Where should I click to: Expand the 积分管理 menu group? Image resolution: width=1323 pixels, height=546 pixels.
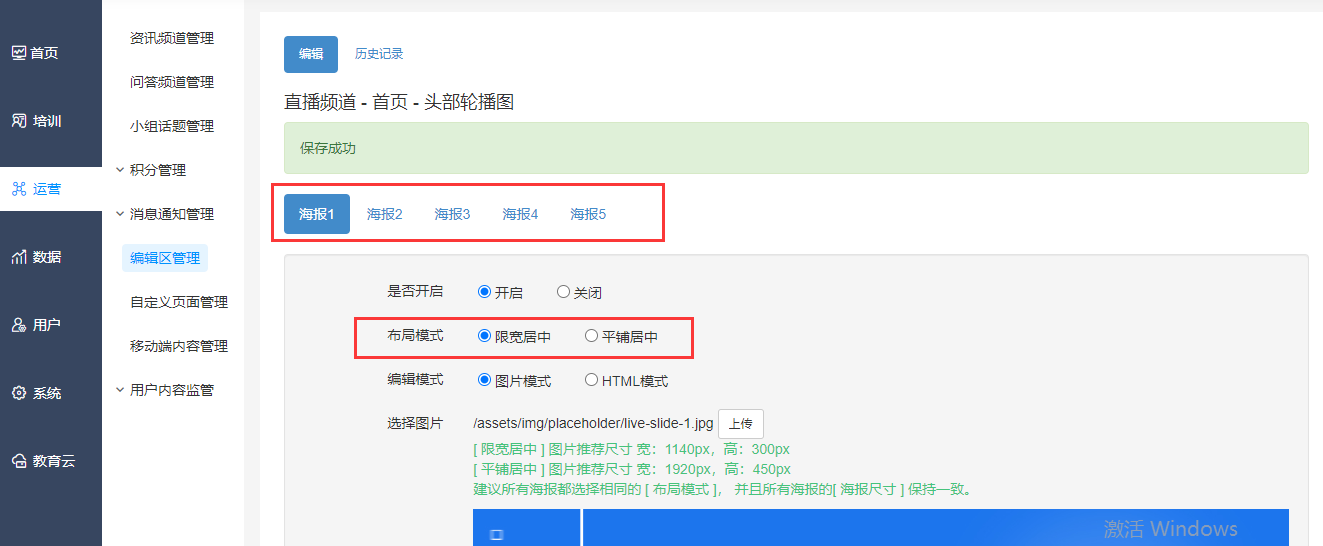tap(151, 170)
